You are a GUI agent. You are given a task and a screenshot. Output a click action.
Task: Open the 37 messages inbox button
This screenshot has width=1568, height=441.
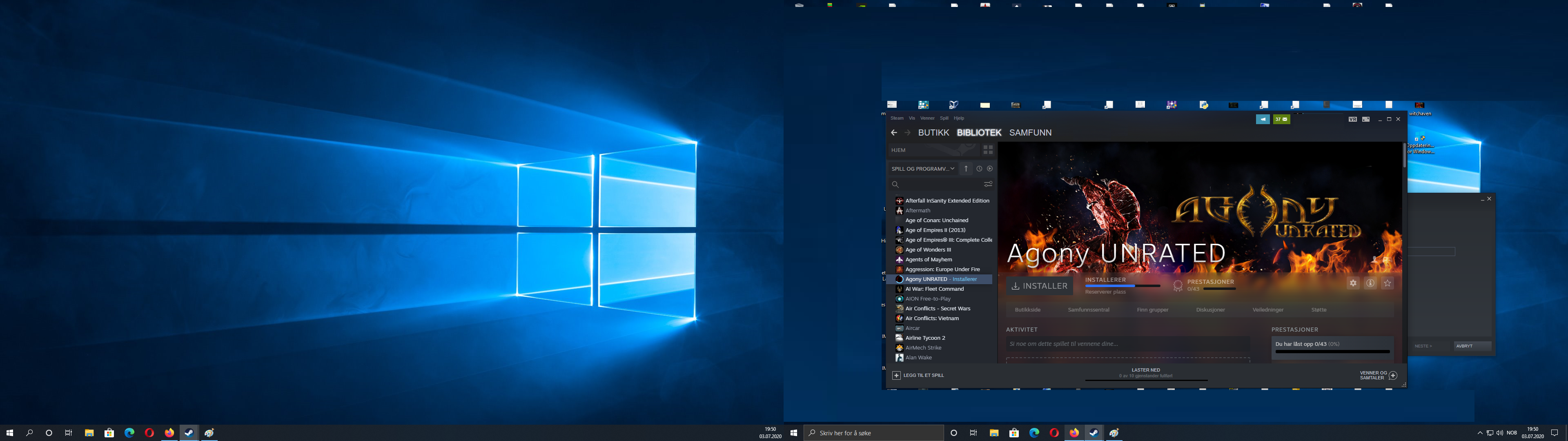(1281, 119)
